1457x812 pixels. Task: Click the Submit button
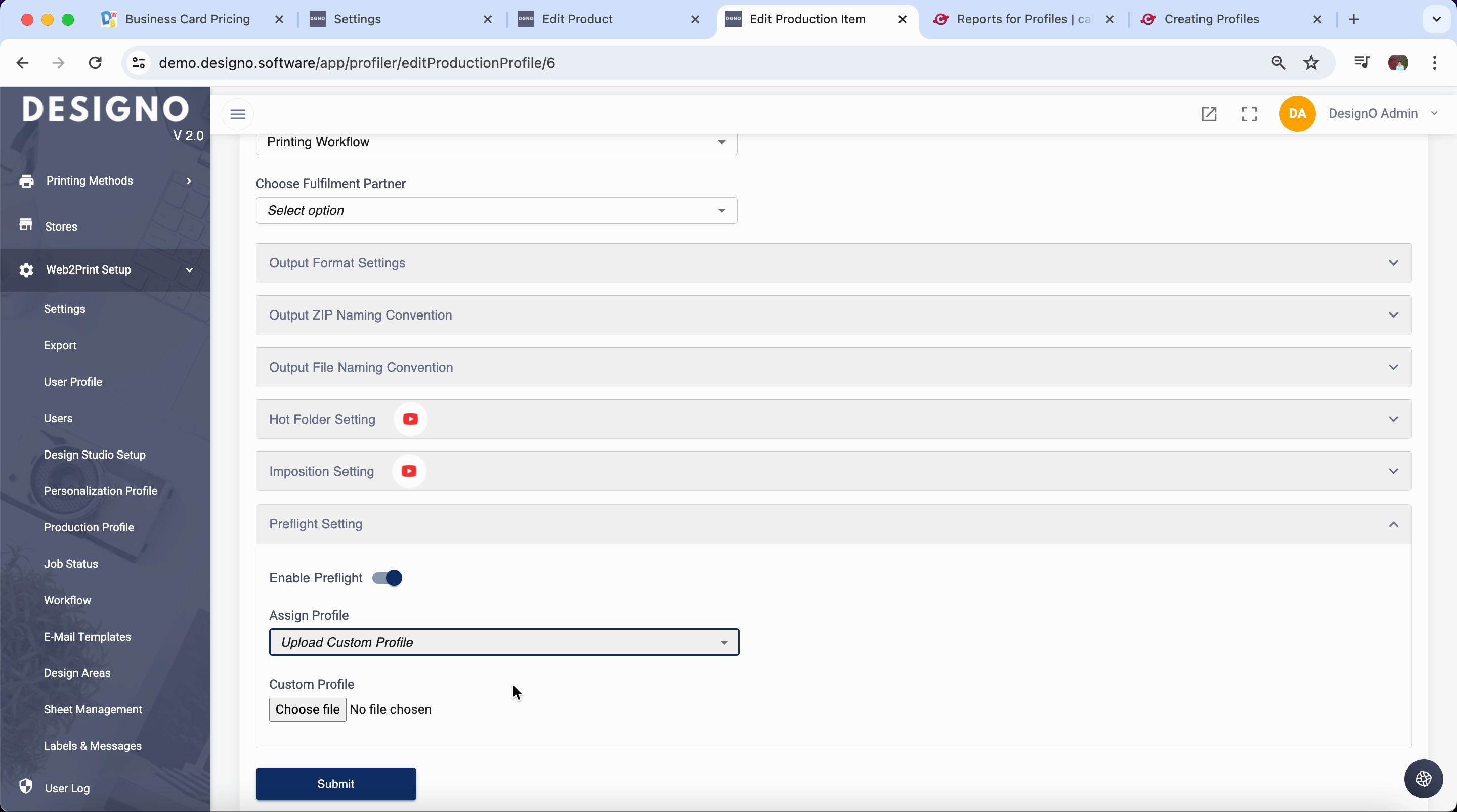coord(335,784)
